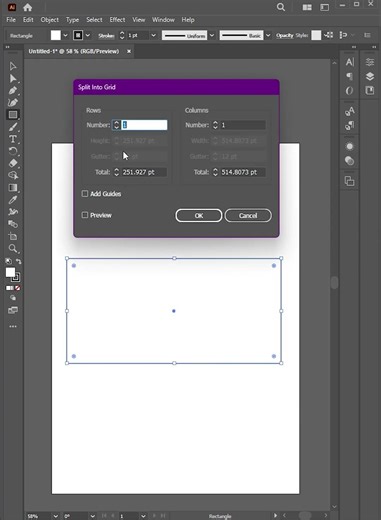Confirm the grid with OK
The width and height of the screenshot is (381, 520).
coord(199,216)
